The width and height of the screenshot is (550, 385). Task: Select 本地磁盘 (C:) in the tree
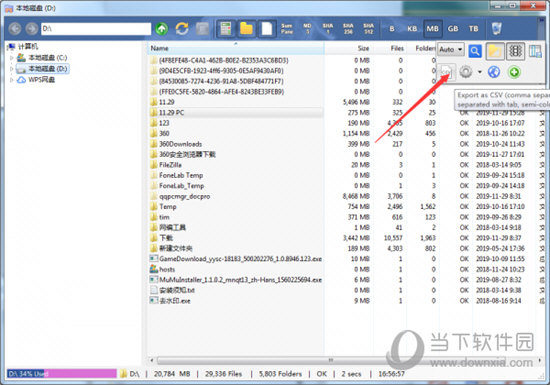tap(47, 58)
